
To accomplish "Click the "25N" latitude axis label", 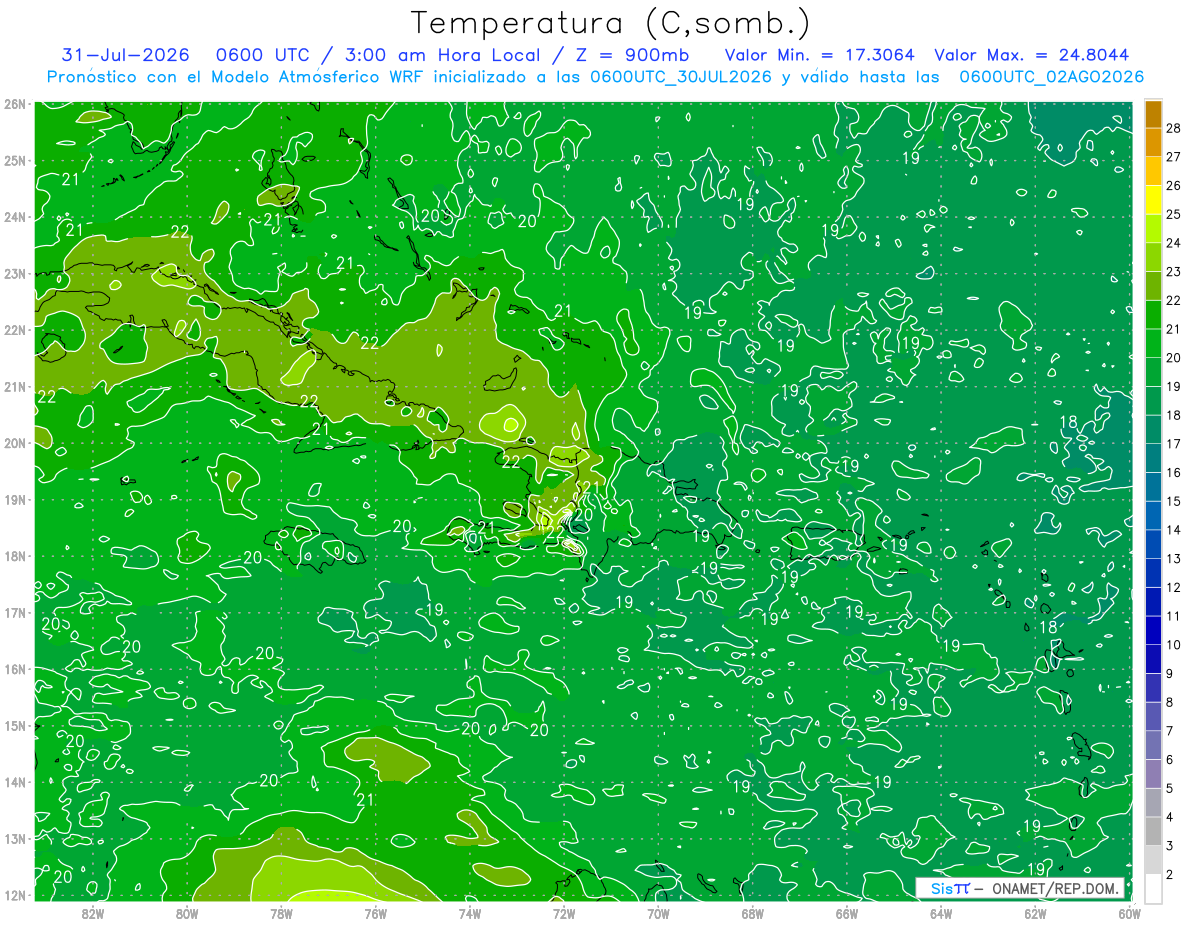I will click(14, 160).
